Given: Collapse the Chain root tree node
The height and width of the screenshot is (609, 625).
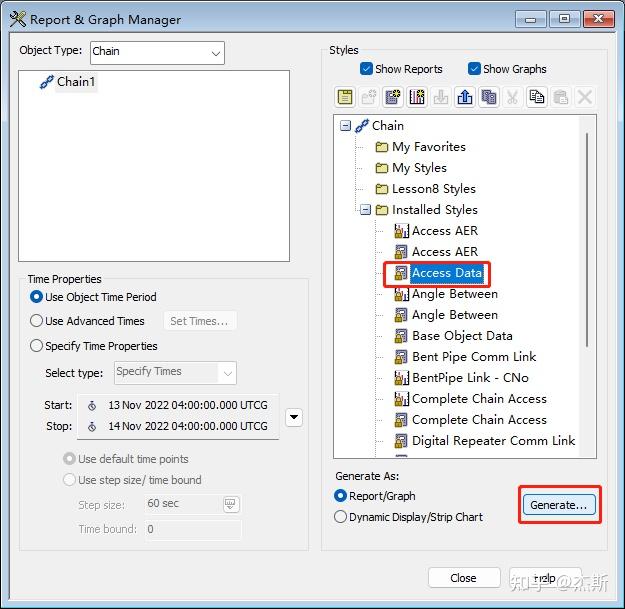Looking at the screenshot, I should 345,126.
